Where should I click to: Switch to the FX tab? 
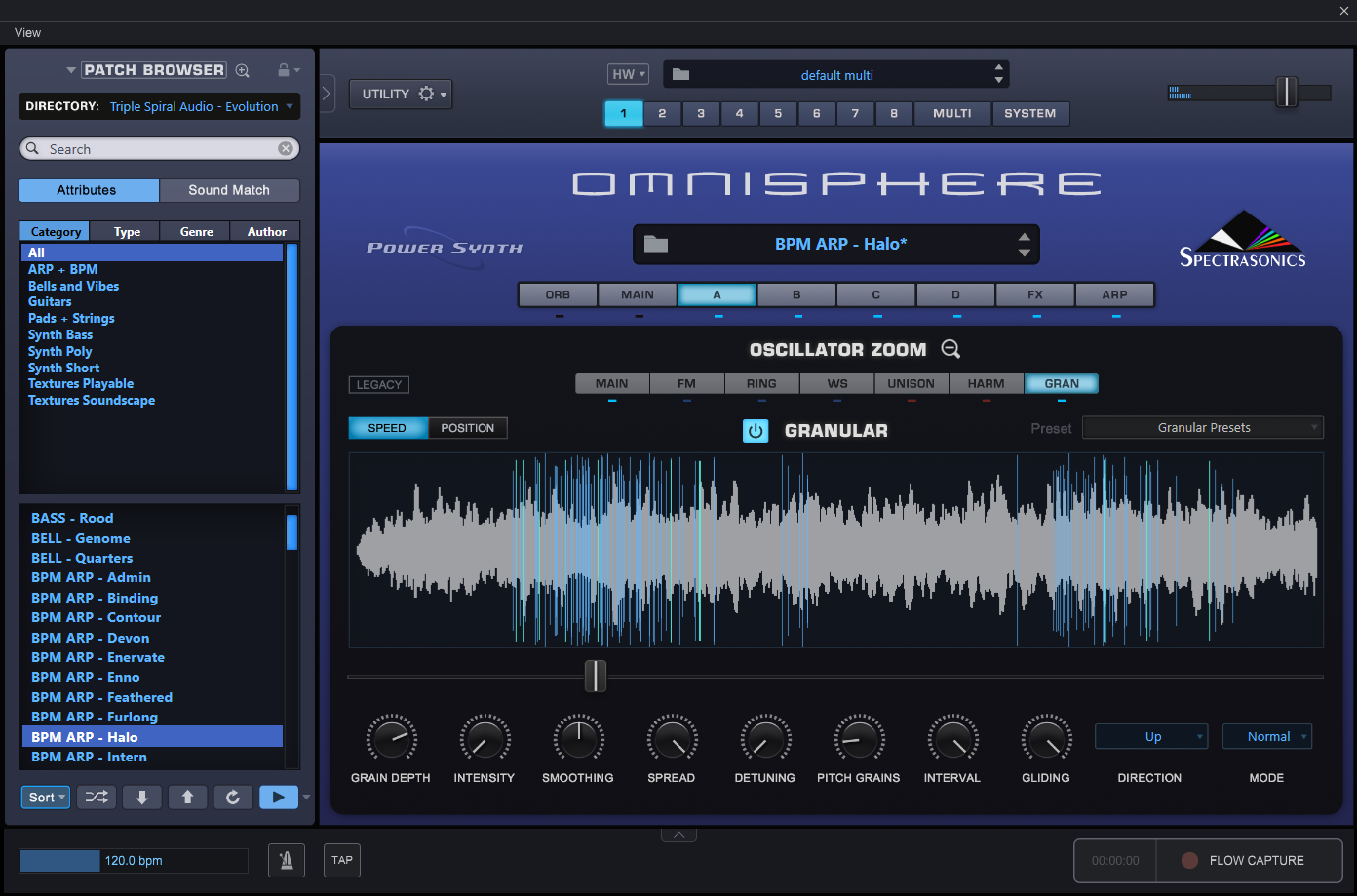point(1035,294)
